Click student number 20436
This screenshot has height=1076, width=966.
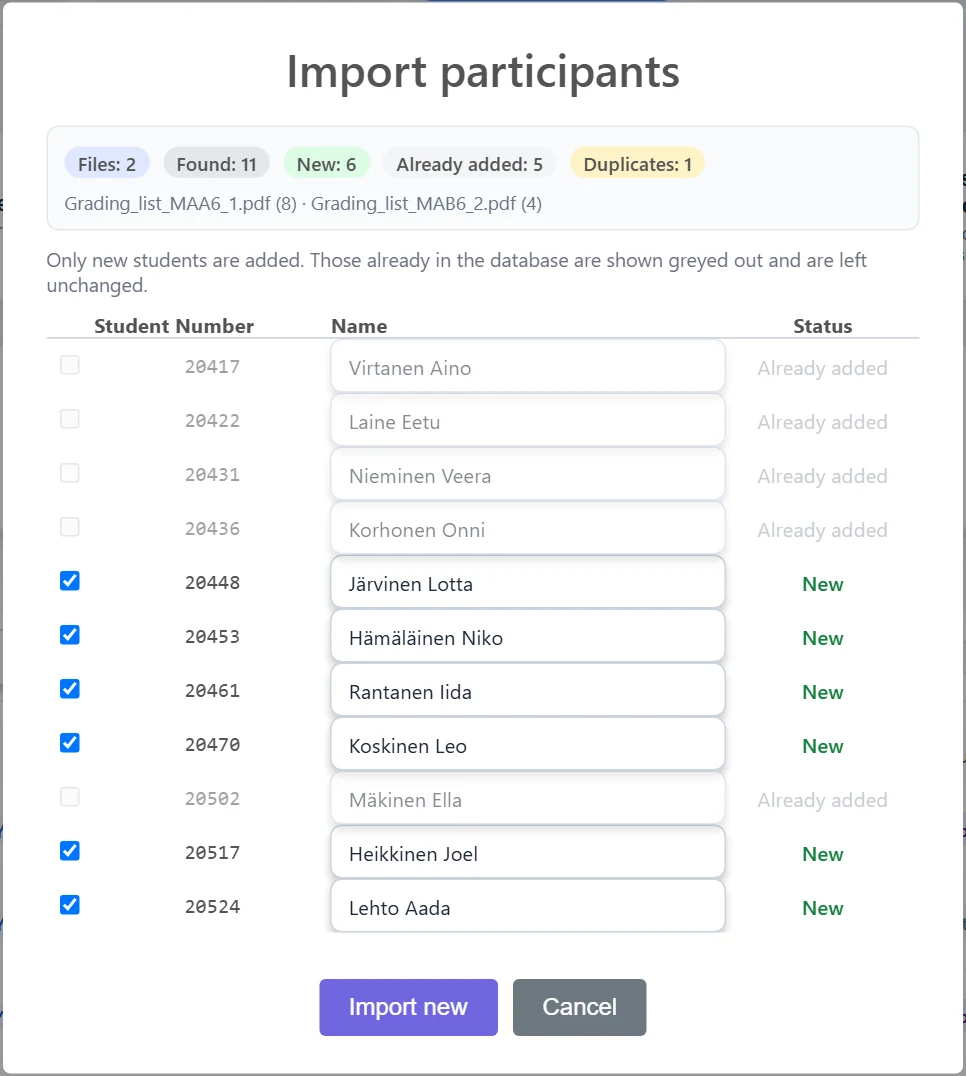(212, 529)
